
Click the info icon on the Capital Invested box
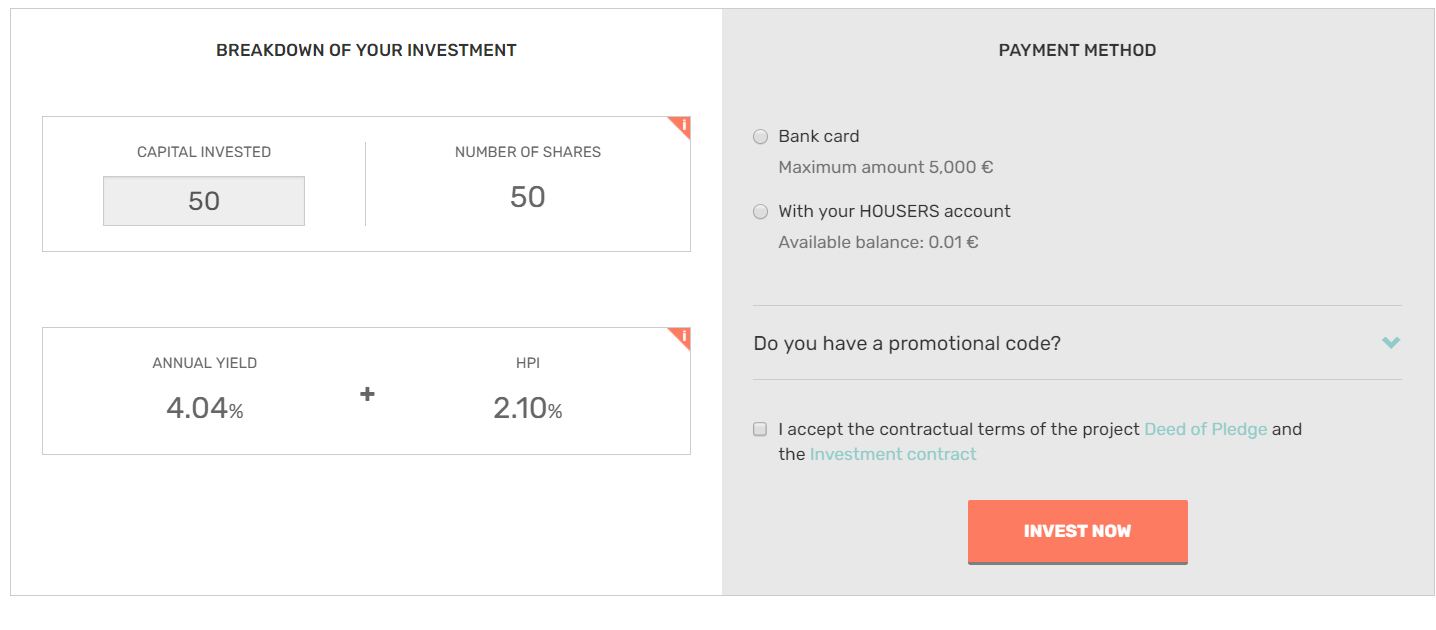(682, 126)
